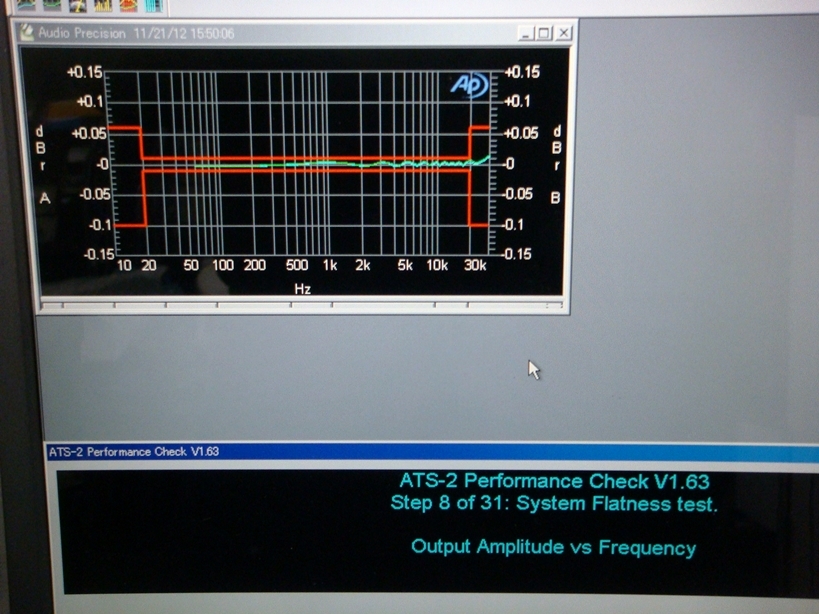Click the left-side 'A' channel label
The height and width of the screenshot is (614, 819).
(x=45, y=198)
